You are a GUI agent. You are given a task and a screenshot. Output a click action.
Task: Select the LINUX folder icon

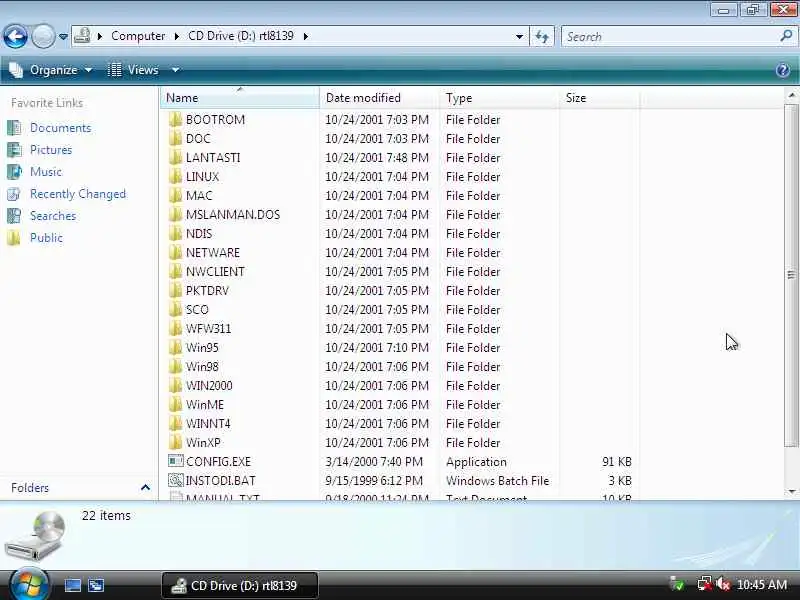(175, 177)
